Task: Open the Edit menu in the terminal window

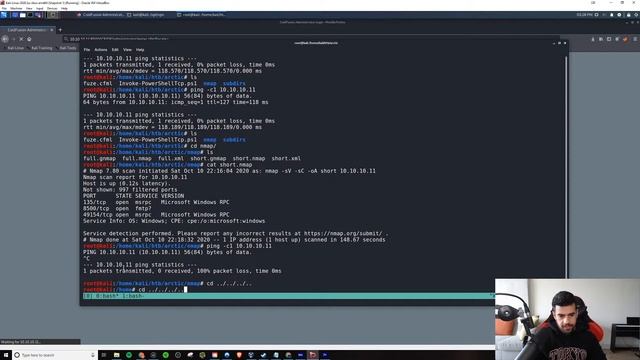Action: pyautogui.click(x=115, y=50)
